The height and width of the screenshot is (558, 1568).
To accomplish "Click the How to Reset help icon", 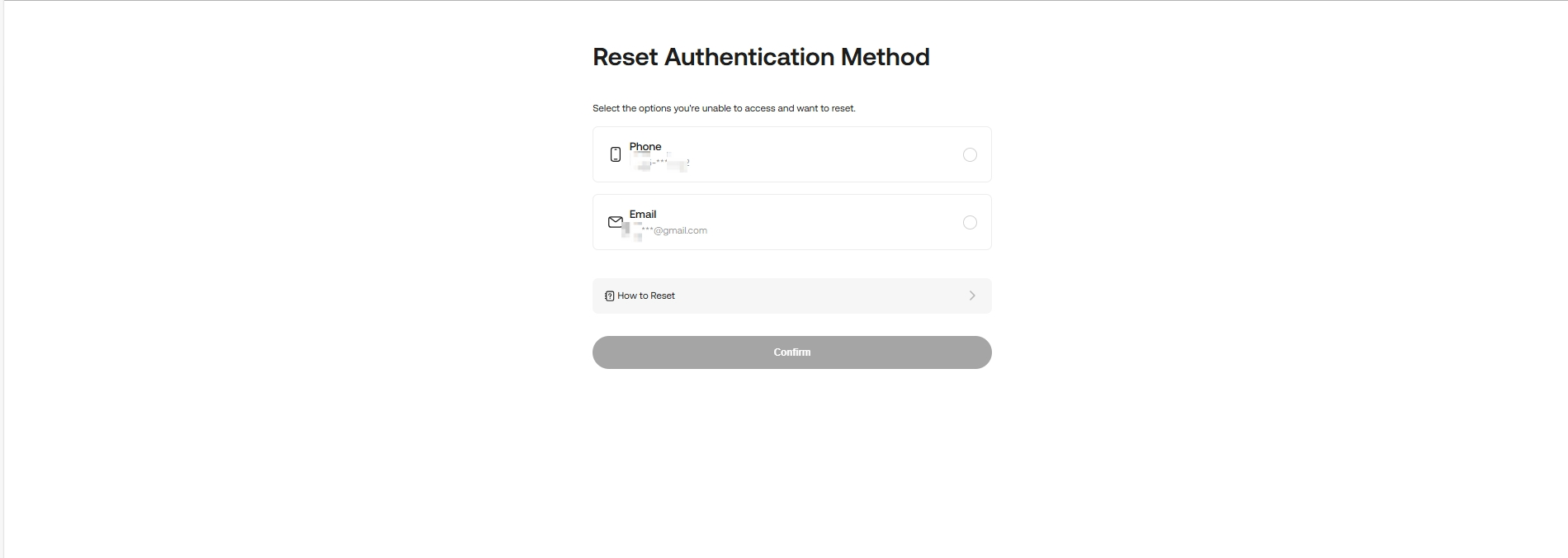I will coord(609,296).
